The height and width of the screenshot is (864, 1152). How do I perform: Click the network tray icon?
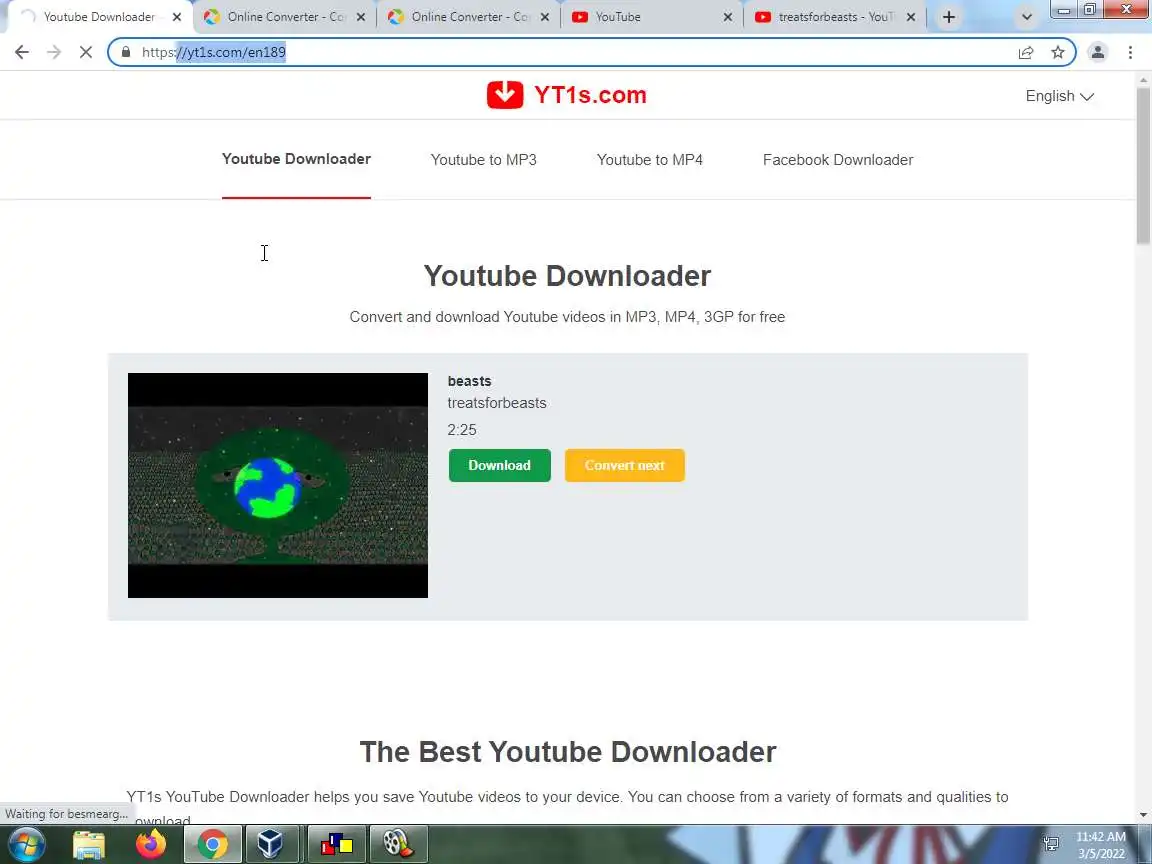tap(1051, 843)
